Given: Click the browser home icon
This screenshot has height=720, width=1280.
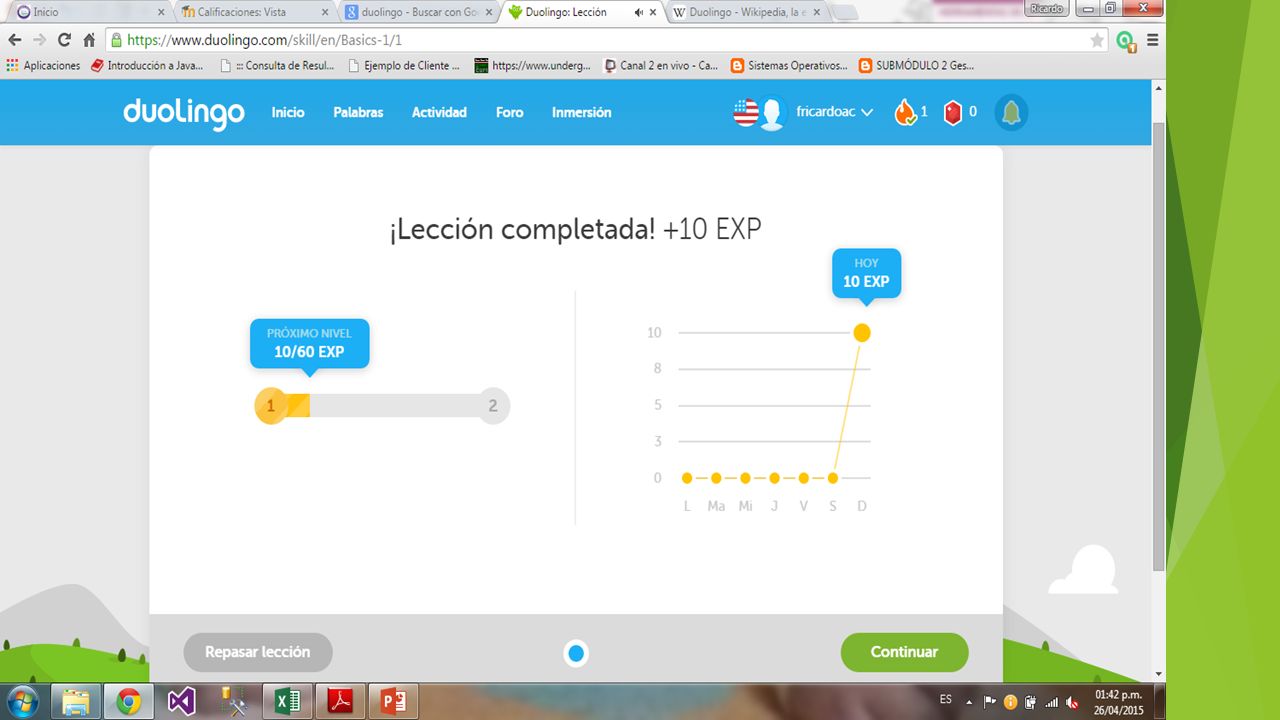Looking at the screenshot, I should [89, 40].
